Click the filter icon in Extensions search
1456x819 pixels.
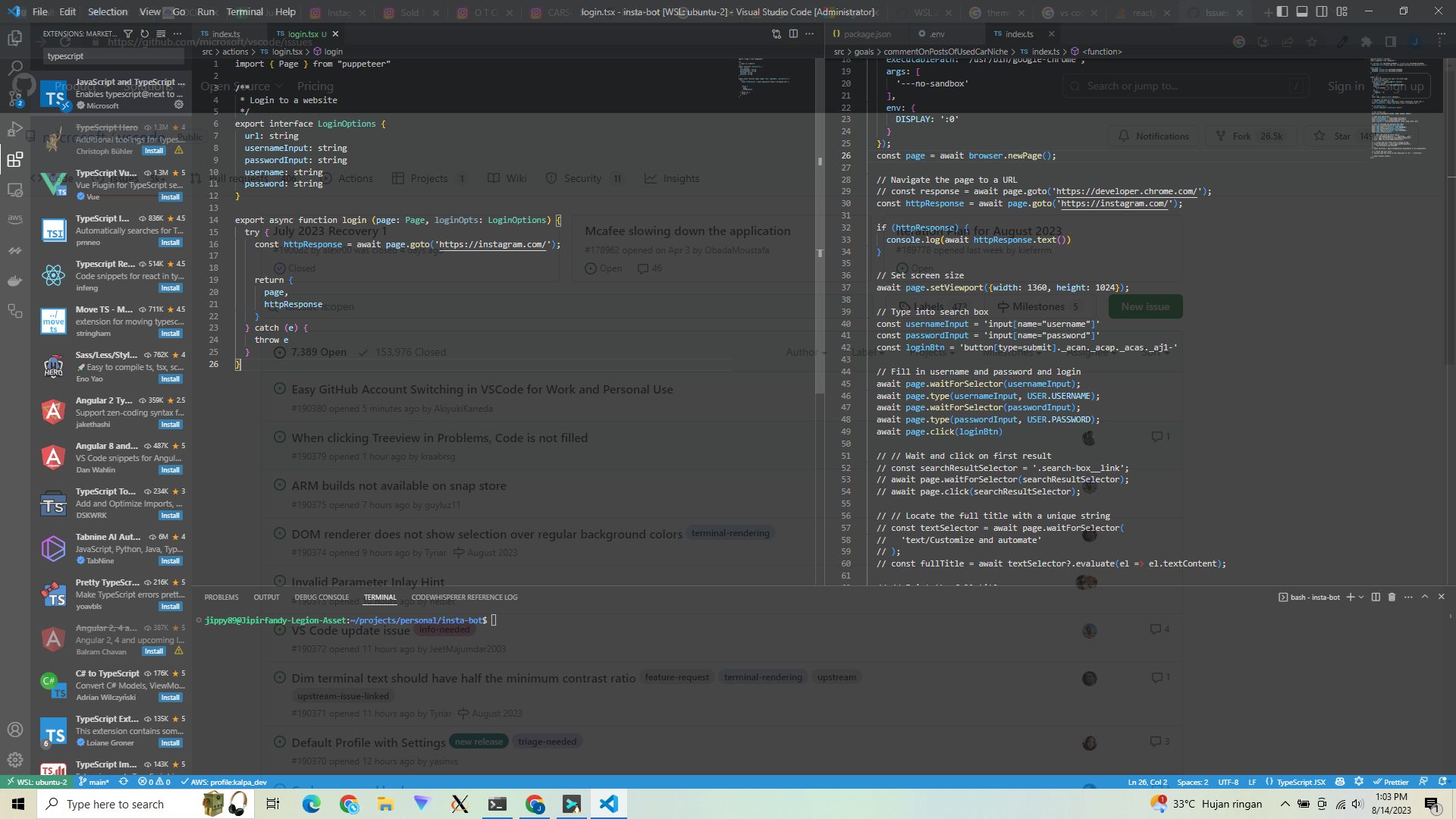tap(129, 33)
